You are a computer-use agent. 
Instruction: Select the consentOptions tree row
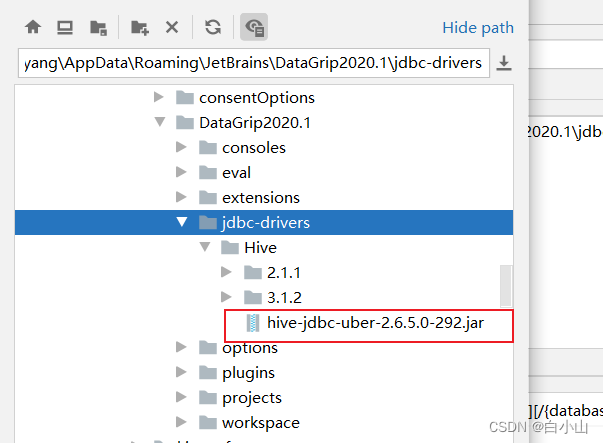coord(264,98)
